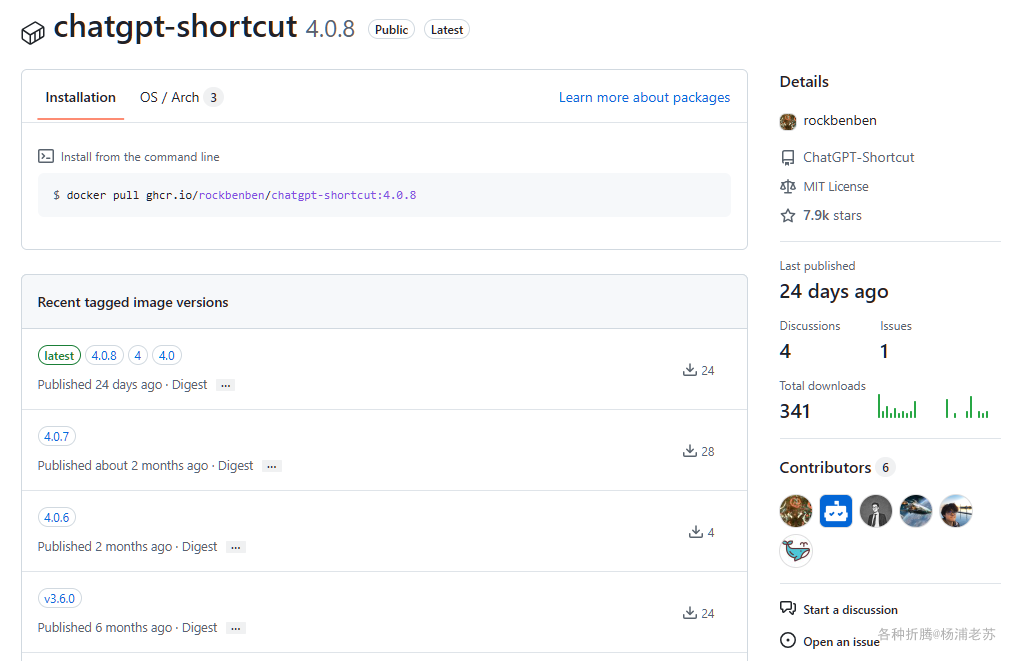Click the Total downloads value 341

(795, 411)
